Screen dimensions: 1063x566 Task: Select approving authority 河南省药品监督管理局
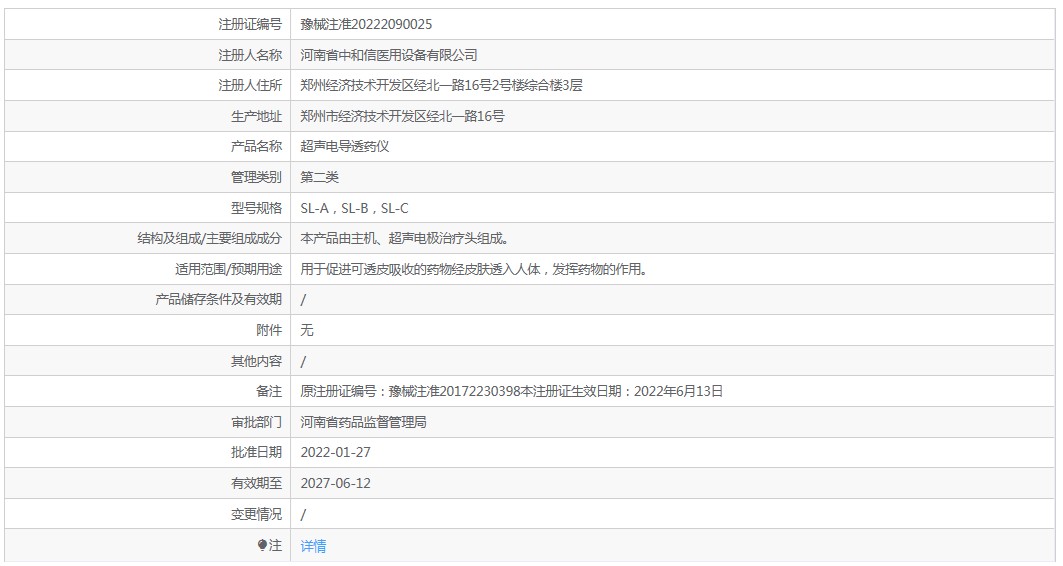pos(363,422)
